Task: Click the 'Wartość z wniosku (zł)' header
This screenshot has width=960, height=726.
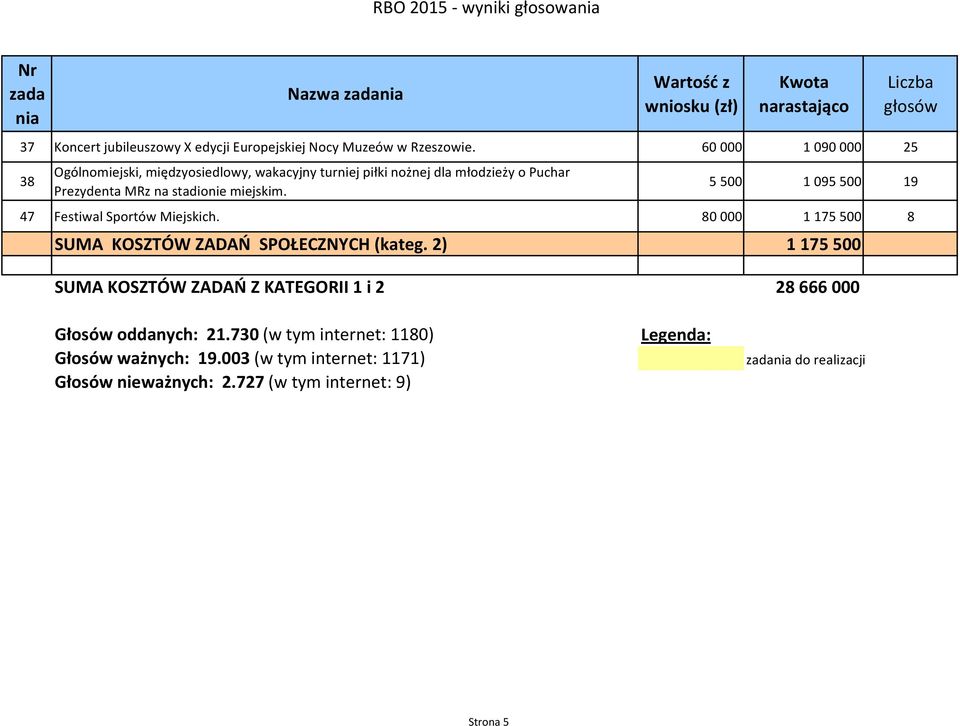Action: pos(691,94)
